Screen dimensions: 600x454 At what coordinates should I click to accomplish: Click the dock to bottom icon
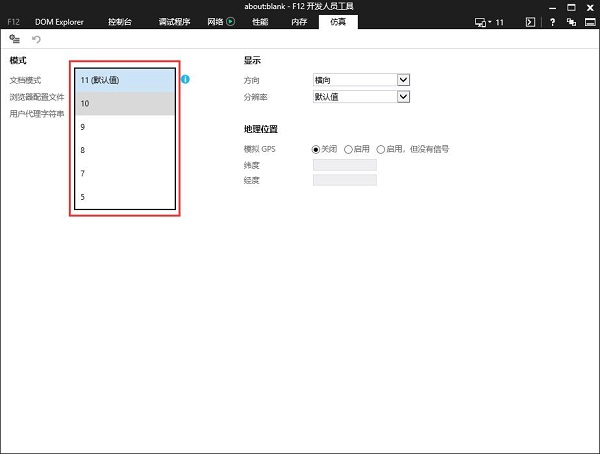click(590, 22)
